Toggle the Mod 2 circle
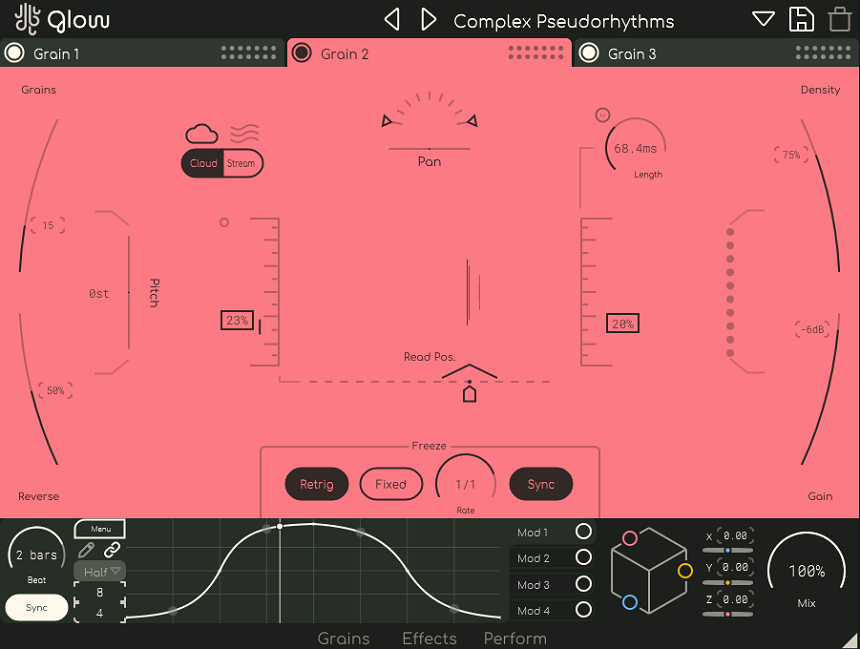Viewport: 860px width, 649px height. click(584, 557)
